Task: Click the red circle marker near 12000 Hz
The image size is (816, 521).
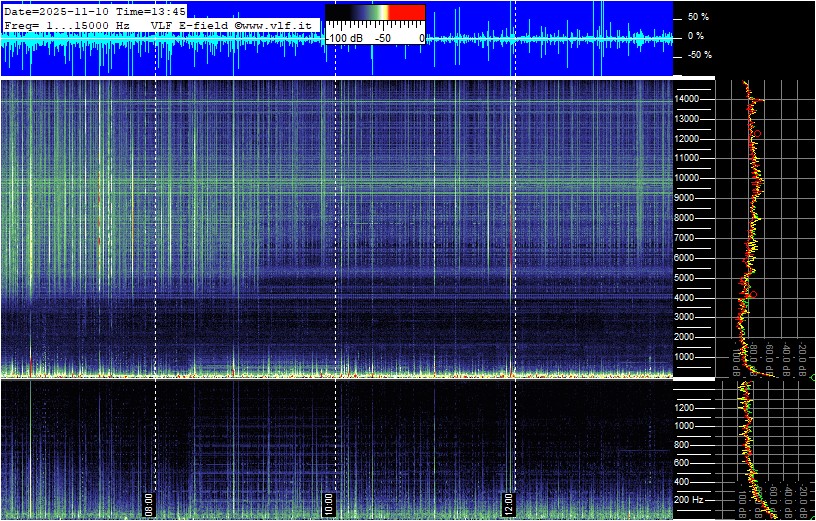Action: [x=757, y=134]
